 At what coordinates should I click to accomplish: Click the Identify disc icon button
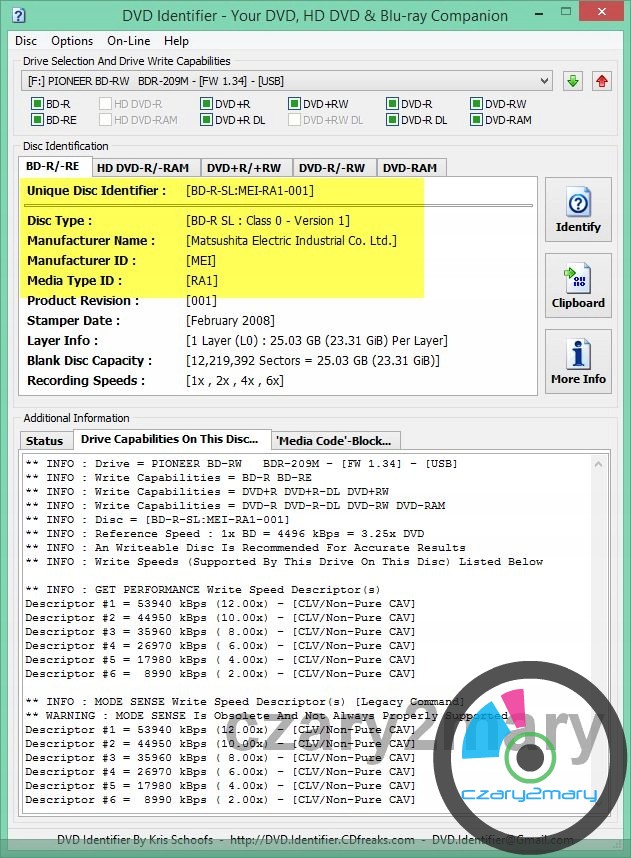click(x=578, y=211)
